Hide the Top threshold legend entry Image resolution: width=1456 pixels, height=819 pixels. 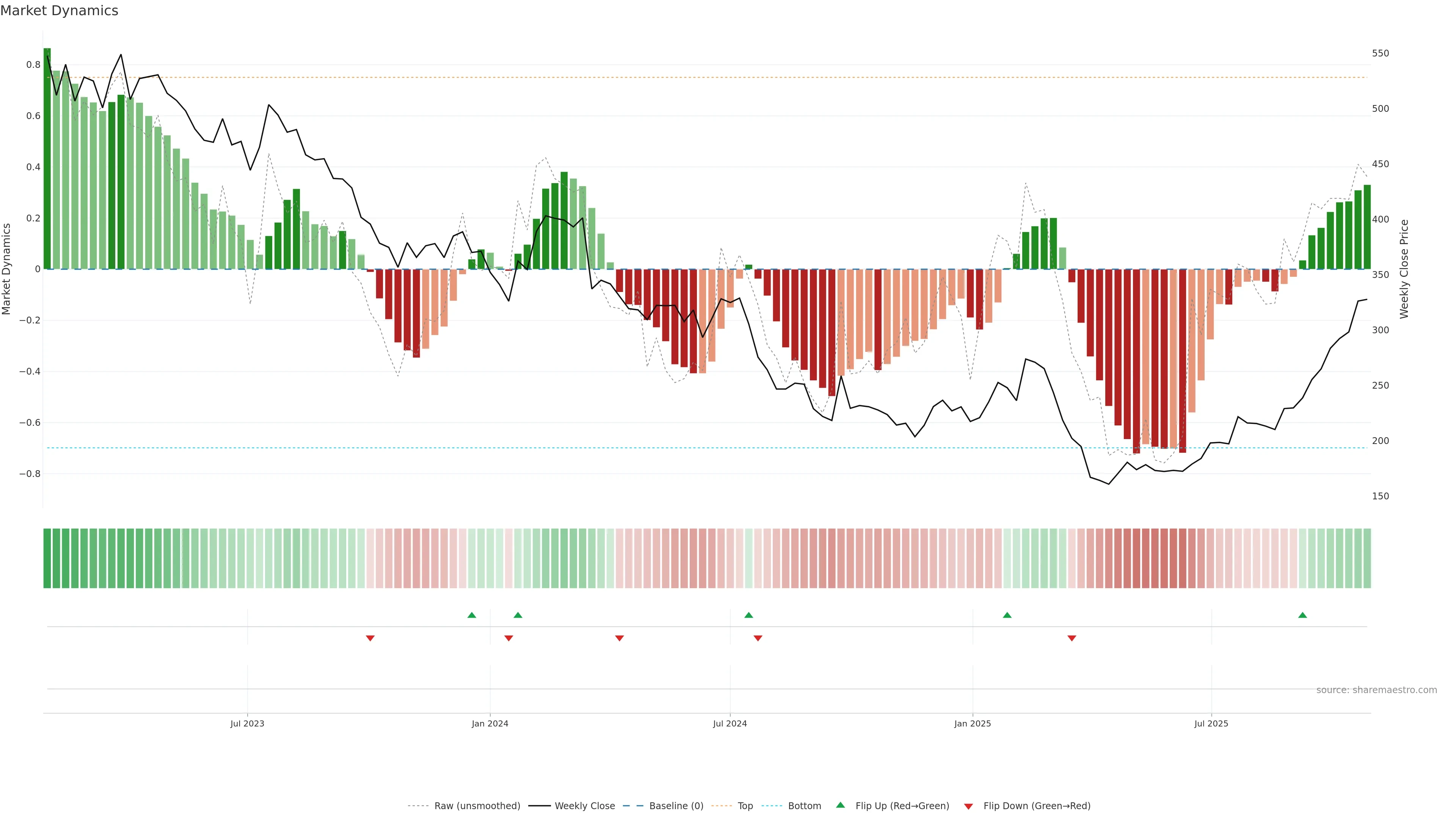point(745,806)
